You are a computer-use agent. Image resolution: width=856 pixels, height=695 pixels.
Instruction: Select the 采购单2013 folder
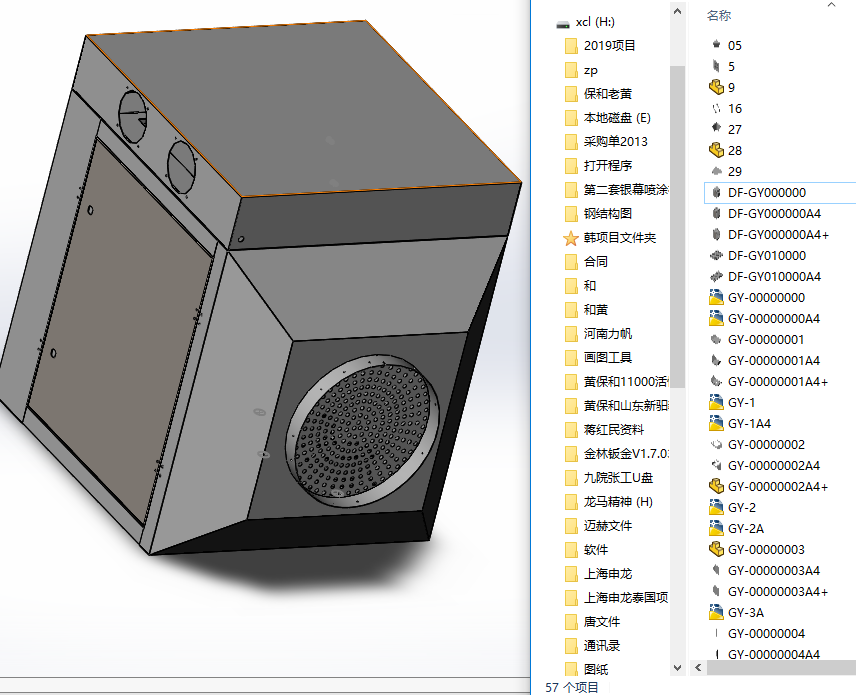coord(615,142)
